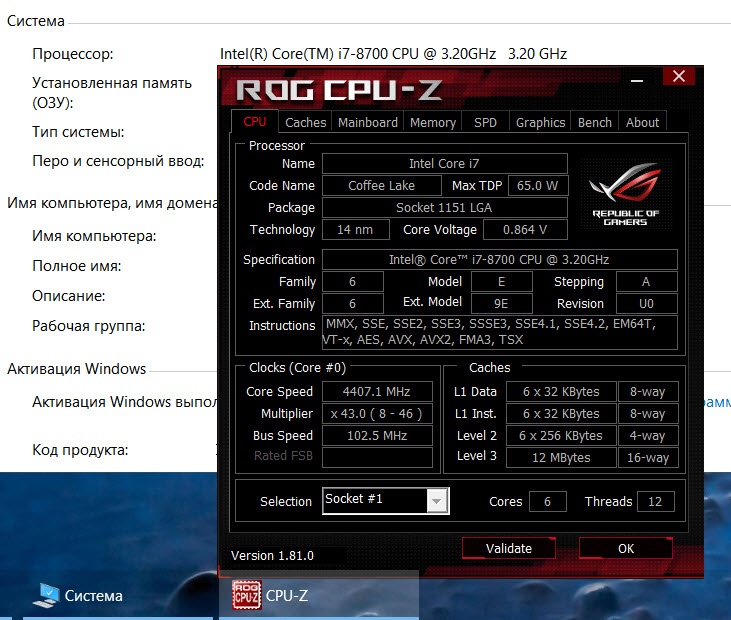The width and height of the screenshot is (731, 620).
Task: Open the Memory tab
Action: (433, 122)
